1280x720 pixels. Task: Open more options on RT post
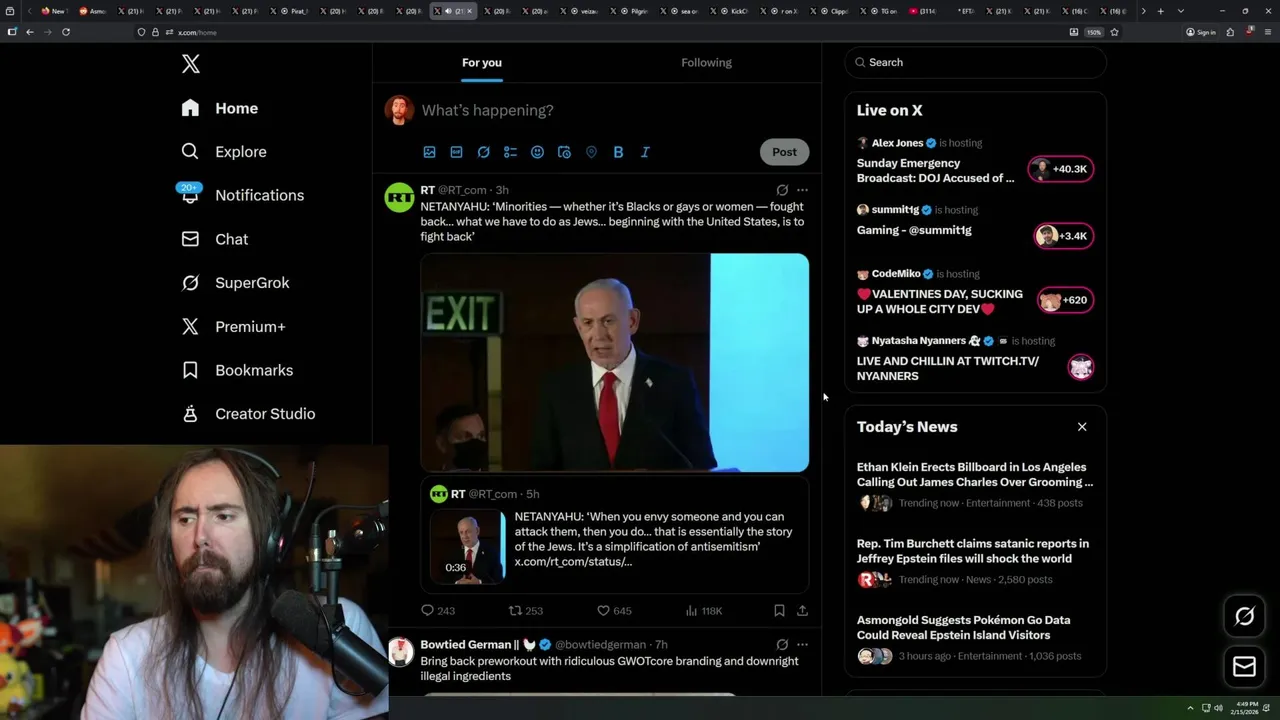coord(802,190)
